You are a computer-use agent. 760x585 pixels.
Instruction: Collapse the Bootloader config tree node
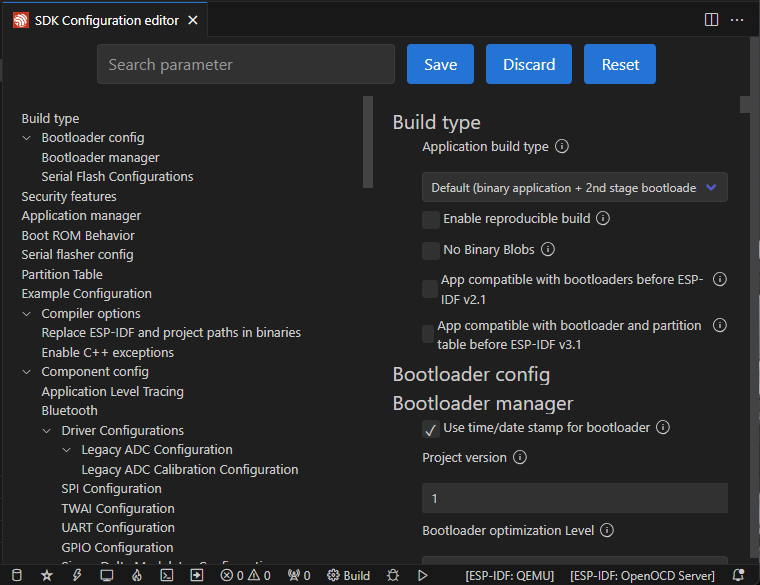(x=27, y=138)
